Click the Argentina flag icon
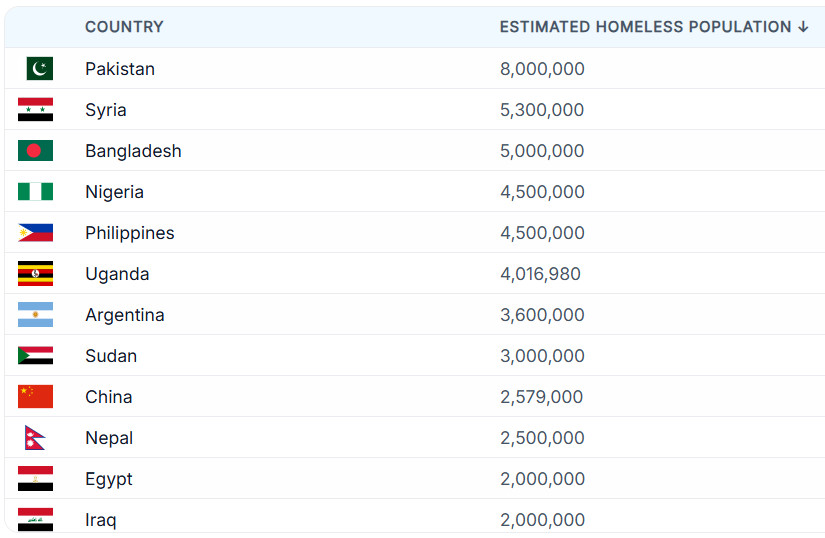The image size is (825, 538). [35, 315]
